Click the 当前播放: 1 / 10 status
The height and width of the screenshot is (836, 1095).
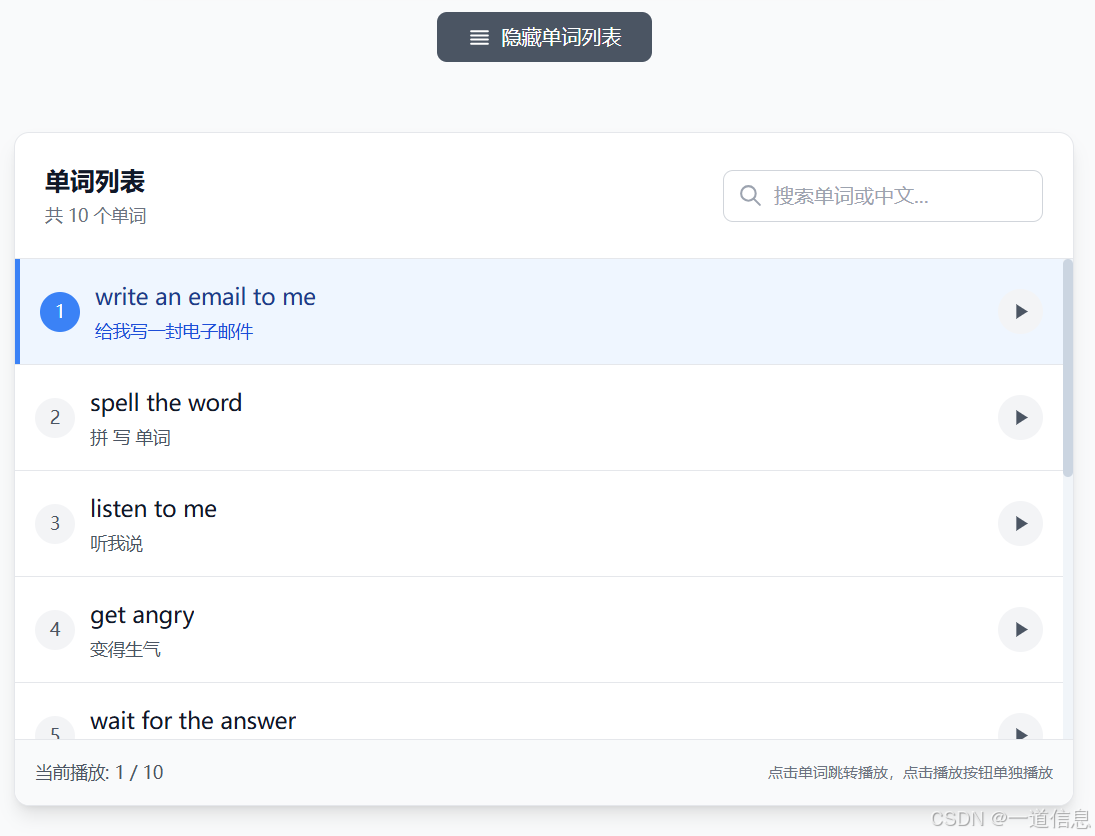click(99, 772)
